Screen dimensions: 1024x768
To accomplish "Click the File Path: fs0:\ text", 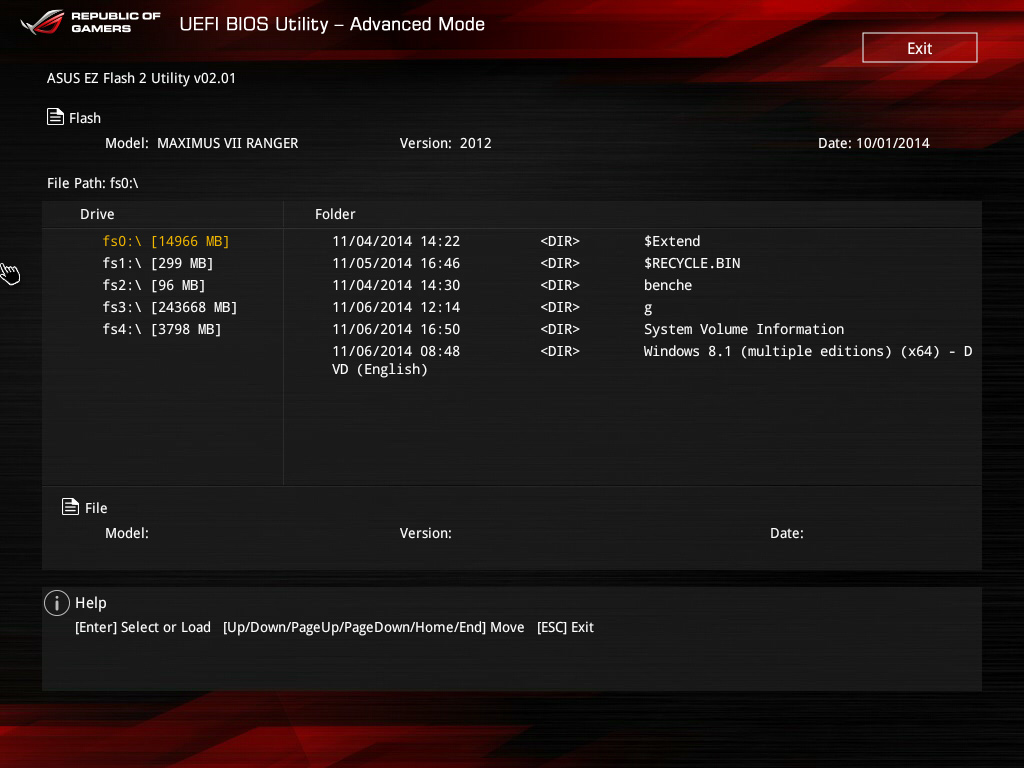I will (x=93, y=183).
